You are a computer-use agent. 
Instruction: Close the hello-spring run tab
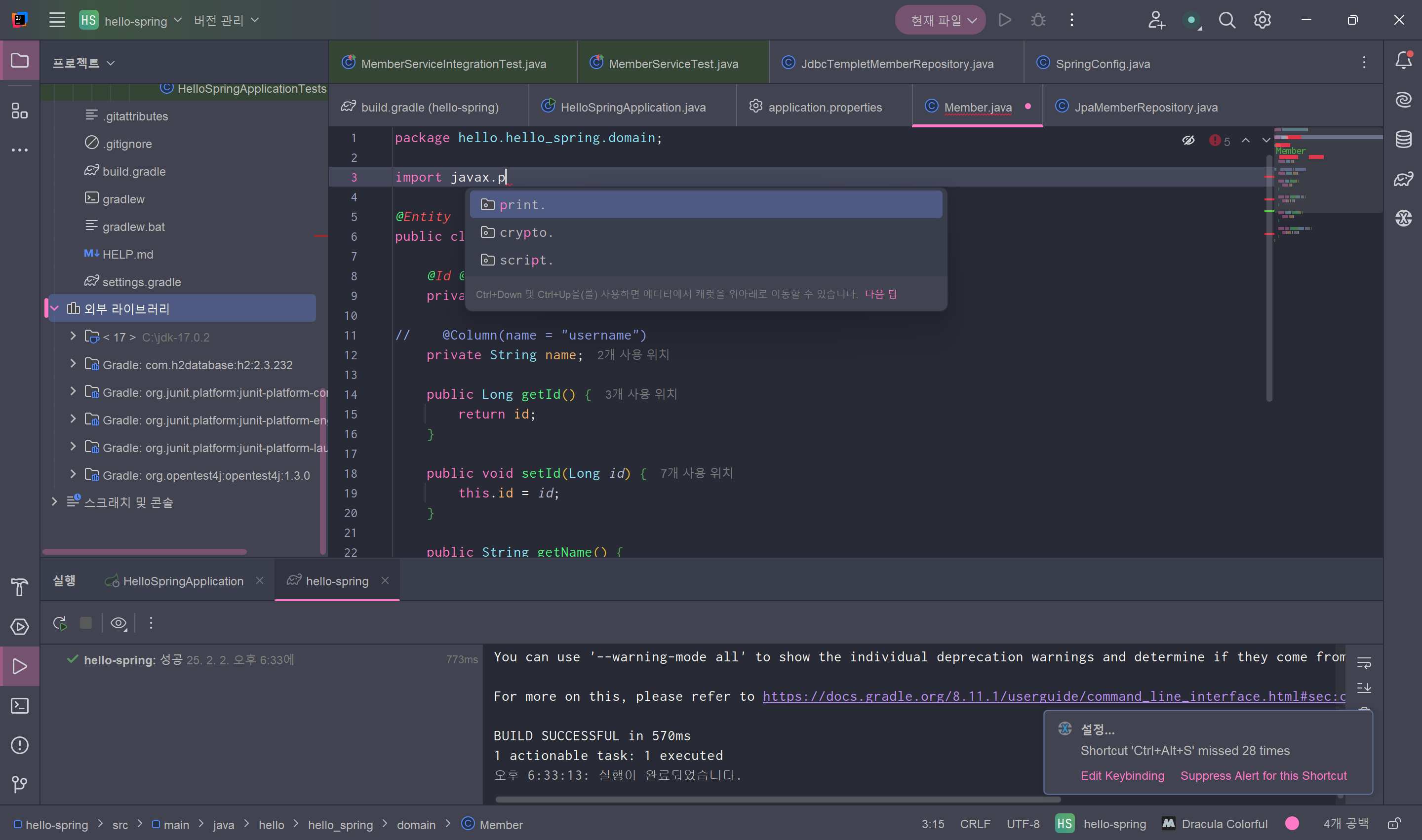(x=385, y=580)
